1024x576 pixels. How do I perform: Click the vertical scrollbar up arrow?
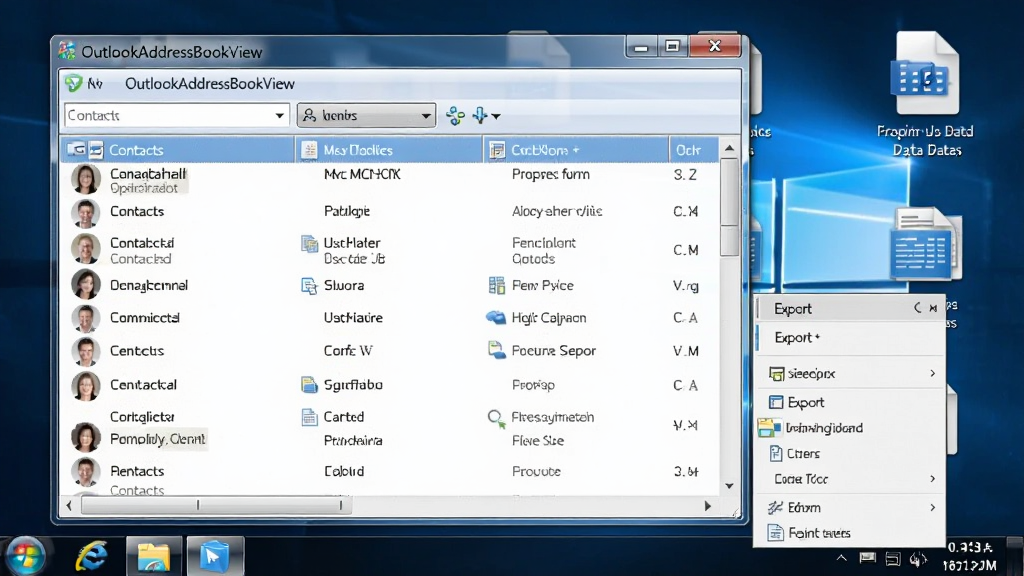[729, 148]
